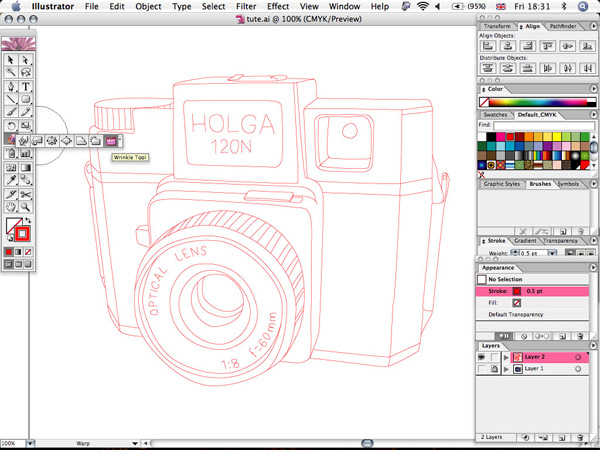This screenshot has width=600, height=450.
Task: Open the Align panel options menu
Action: click(593, 26)
